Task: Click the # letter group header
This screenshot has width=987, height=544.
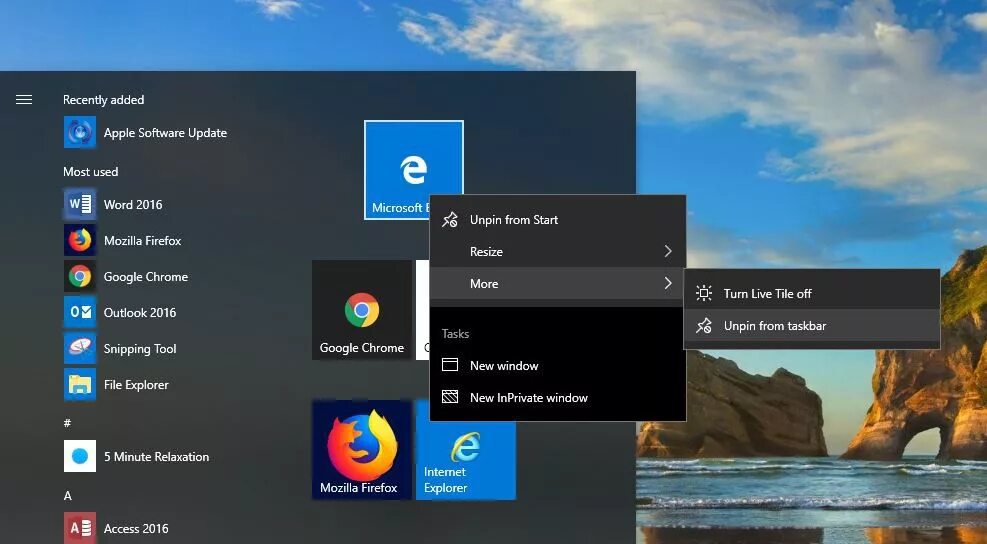Action: coord(67,423)
